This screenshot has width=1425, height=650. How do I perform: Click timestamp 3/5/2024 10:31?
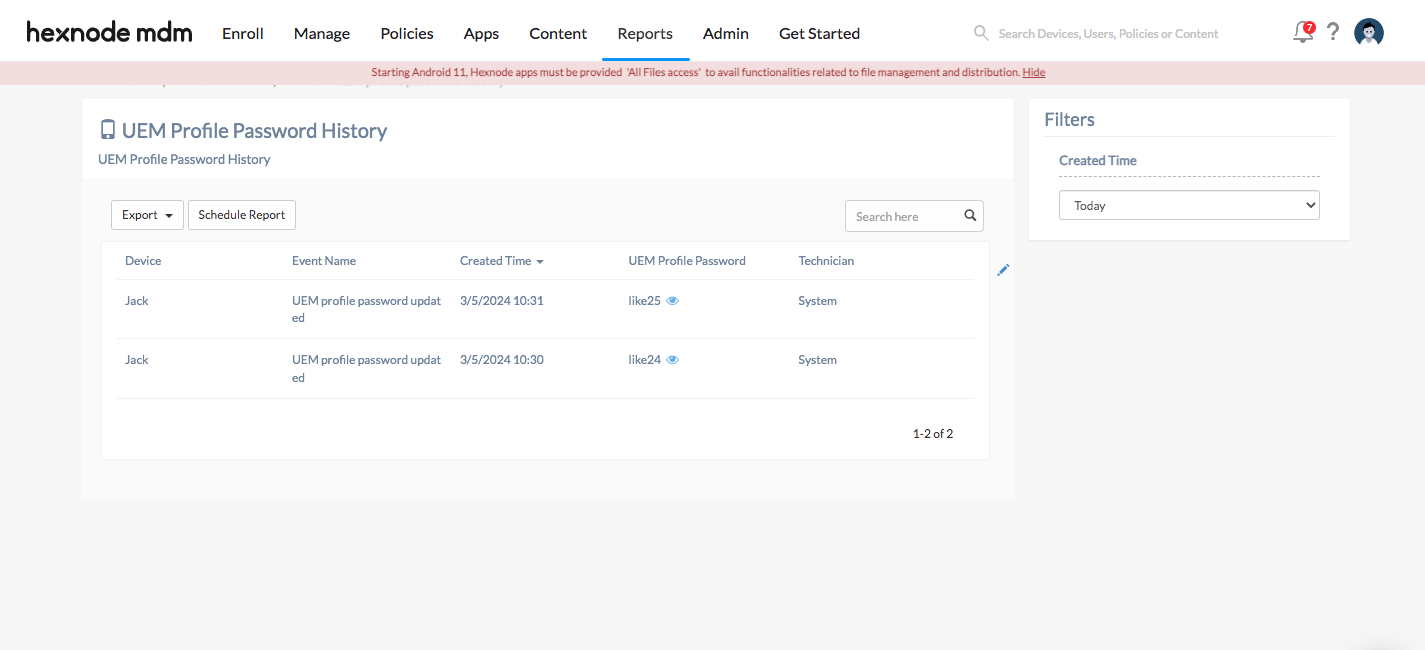[x=502, y=301]
